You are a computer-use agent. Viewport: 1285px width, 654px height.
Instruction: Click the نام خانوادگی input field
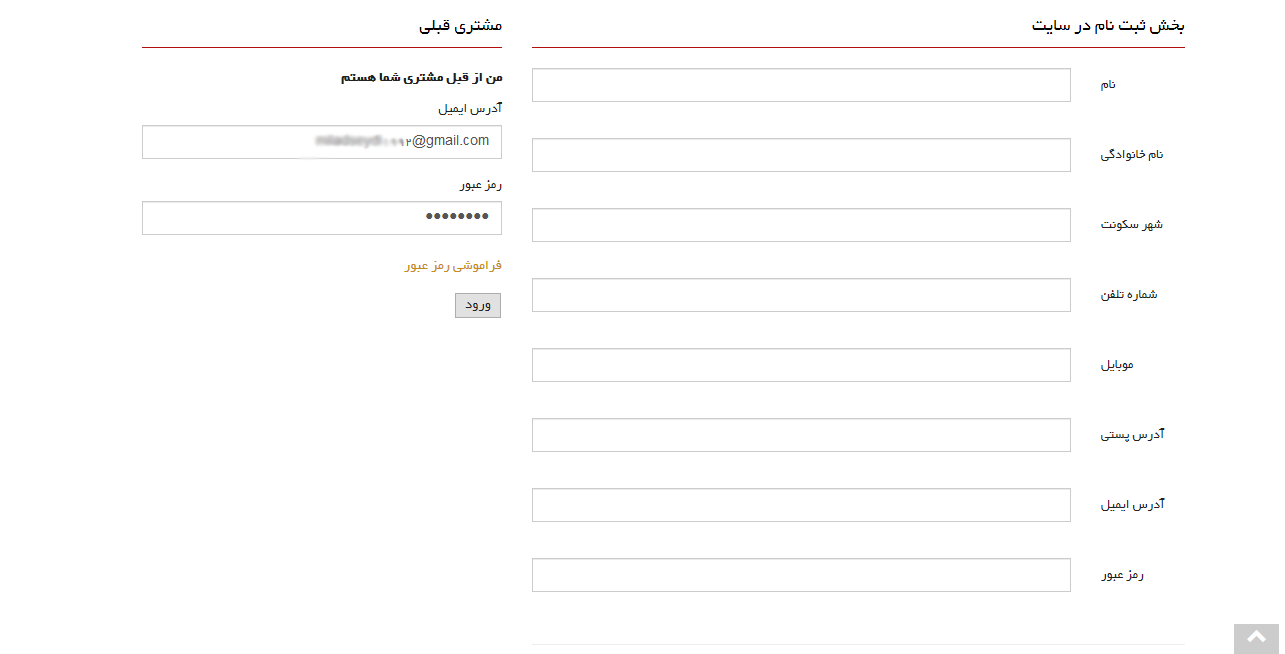point(800,155)
